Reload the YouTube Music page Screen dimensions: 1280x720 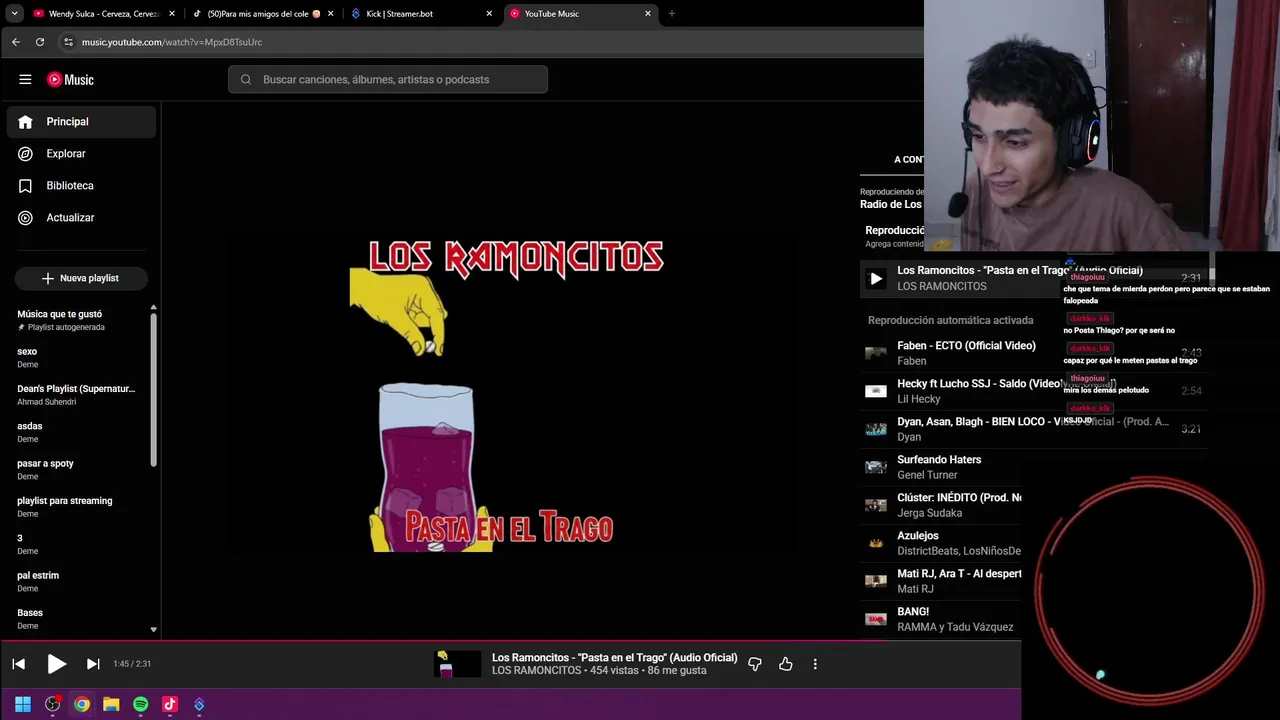click(x=40, y=42)
